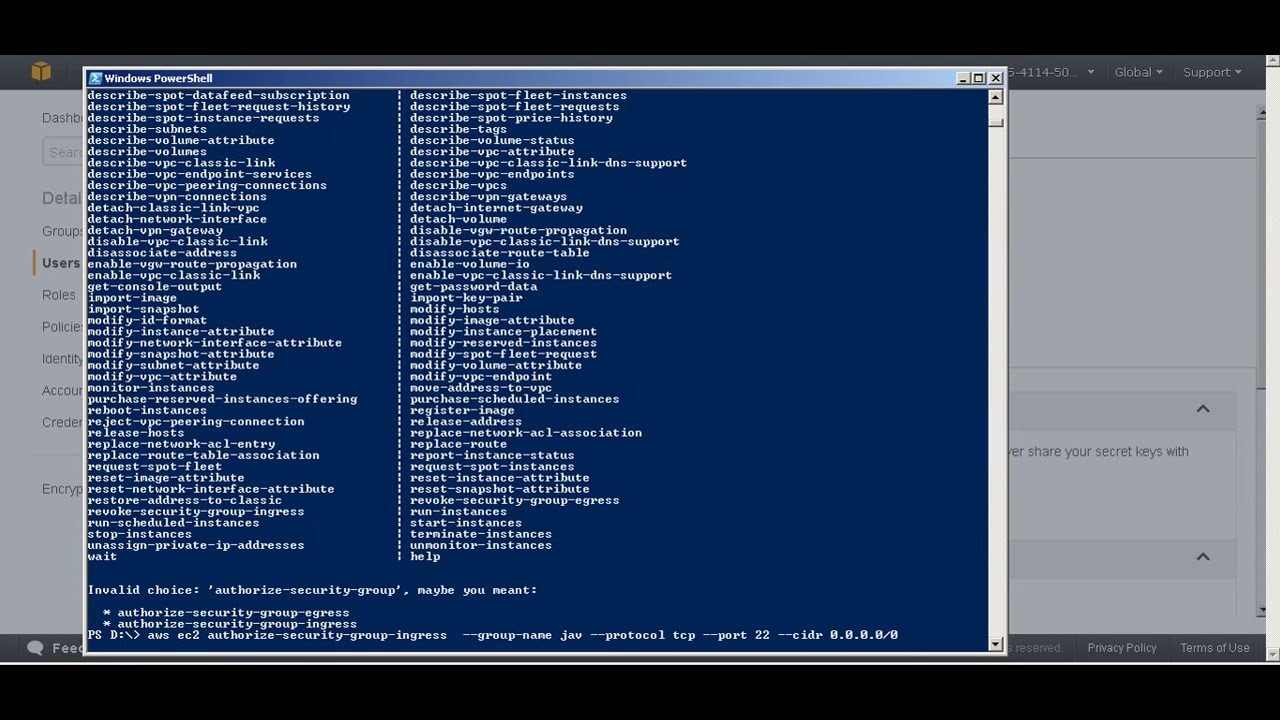Click the 'get-password-data' command text
The width and height of the screenshot is (1280, 720).
[x=473, y=287]
